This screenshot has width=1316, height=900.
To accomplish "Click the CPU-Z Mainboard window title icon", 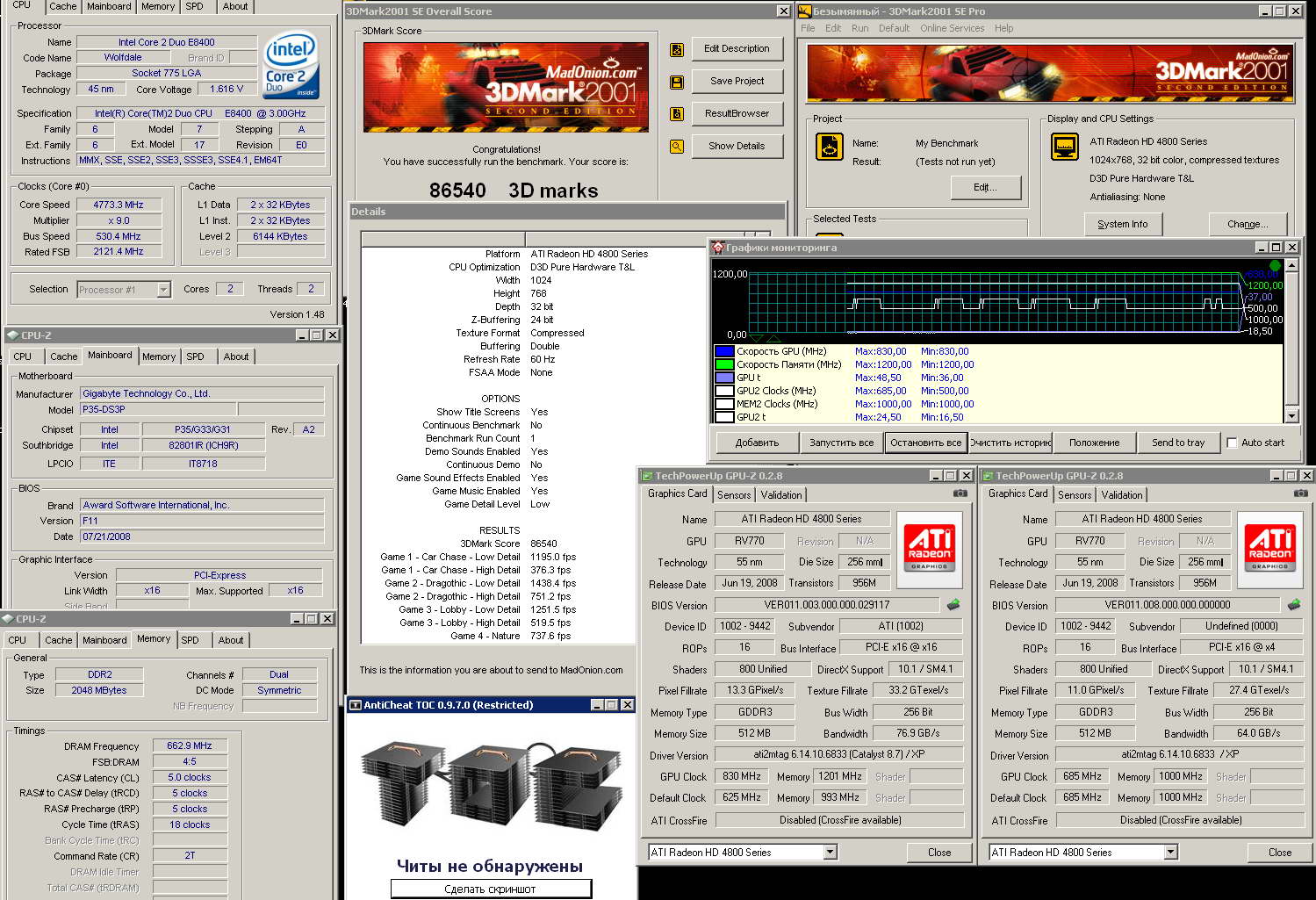I will pyautogui.click(x=12, y=335).
